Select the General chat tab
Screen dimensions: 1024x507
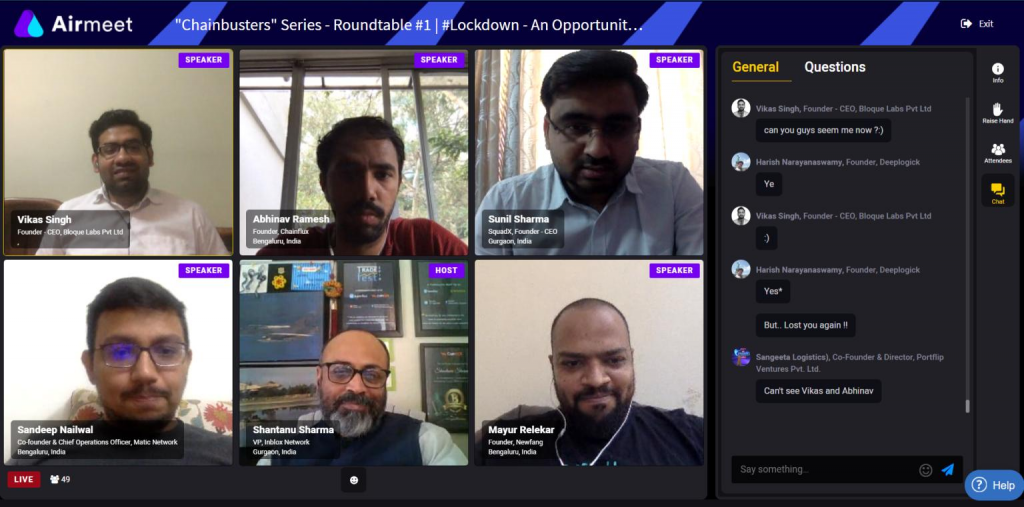point(755,67)
